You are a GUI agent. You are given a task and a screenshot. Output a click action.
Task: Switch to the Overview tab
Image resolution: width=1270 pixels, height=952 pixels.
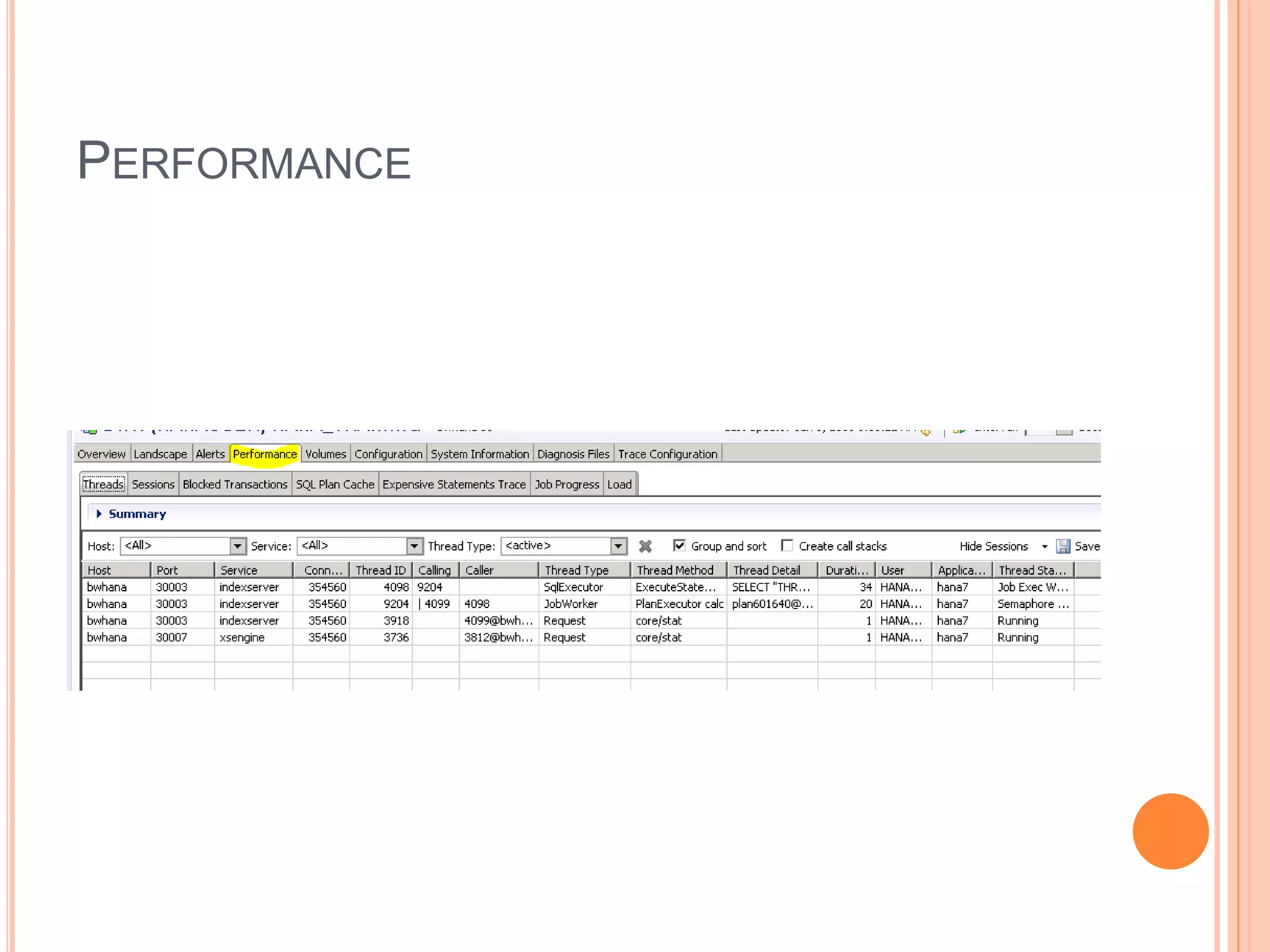pos(102,454)
